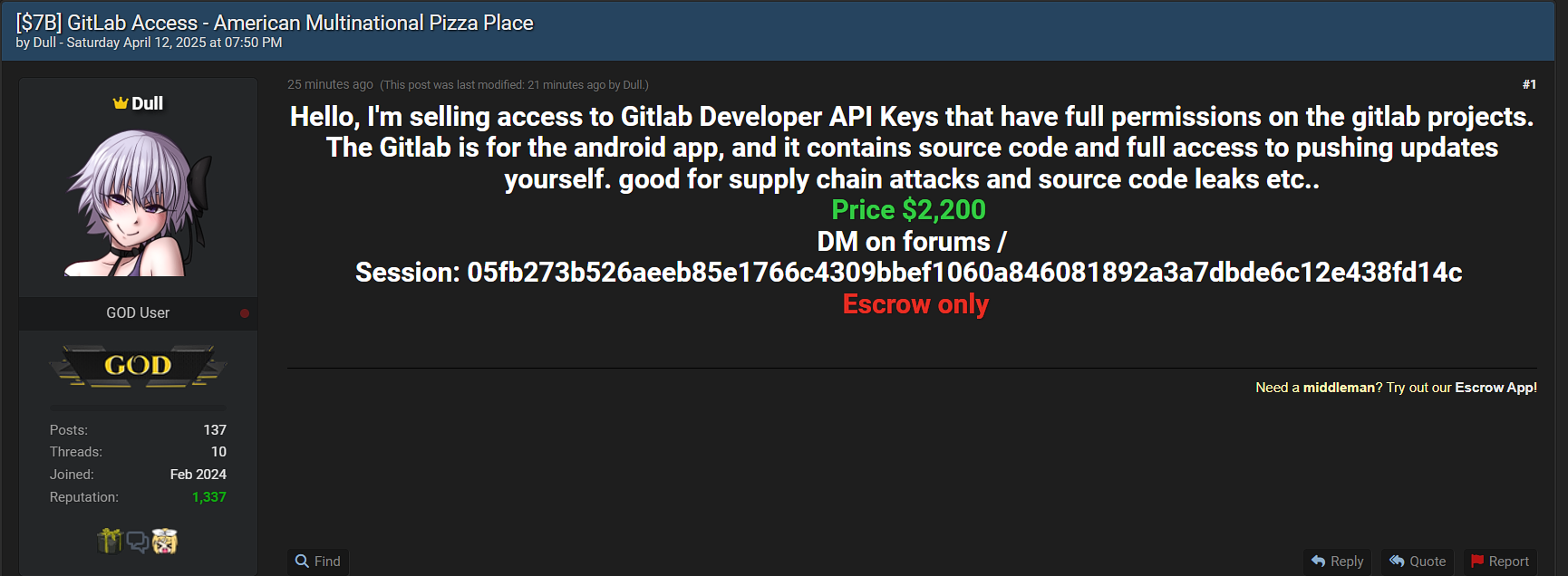This screenshot has height=576, width=1568.
Task: Click the middleman link text
Action: click(x=1339, y=388)
